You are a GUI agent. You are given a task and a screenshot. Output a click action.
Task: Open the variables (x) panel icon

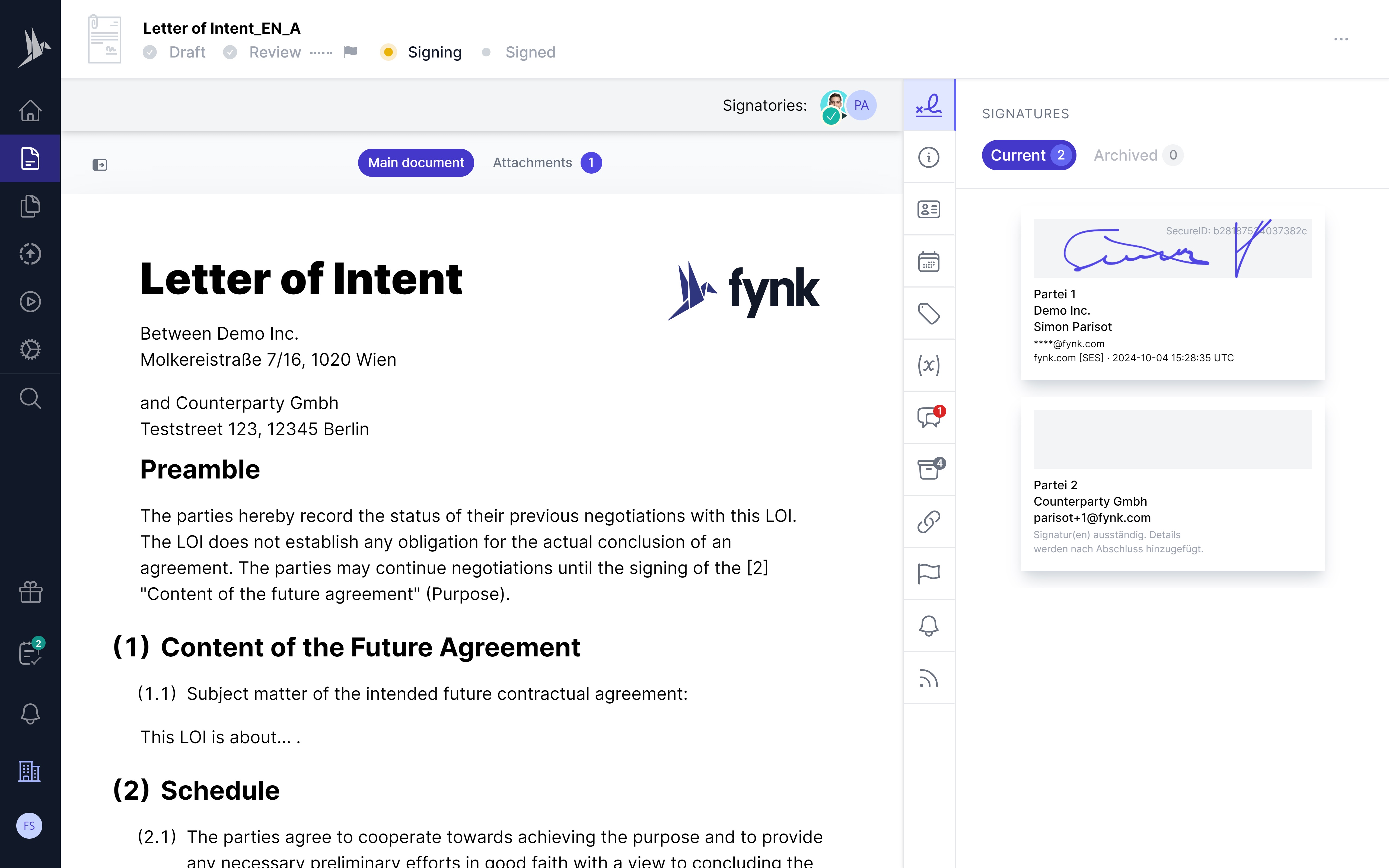pyautogui.click(x=928, y=366)
